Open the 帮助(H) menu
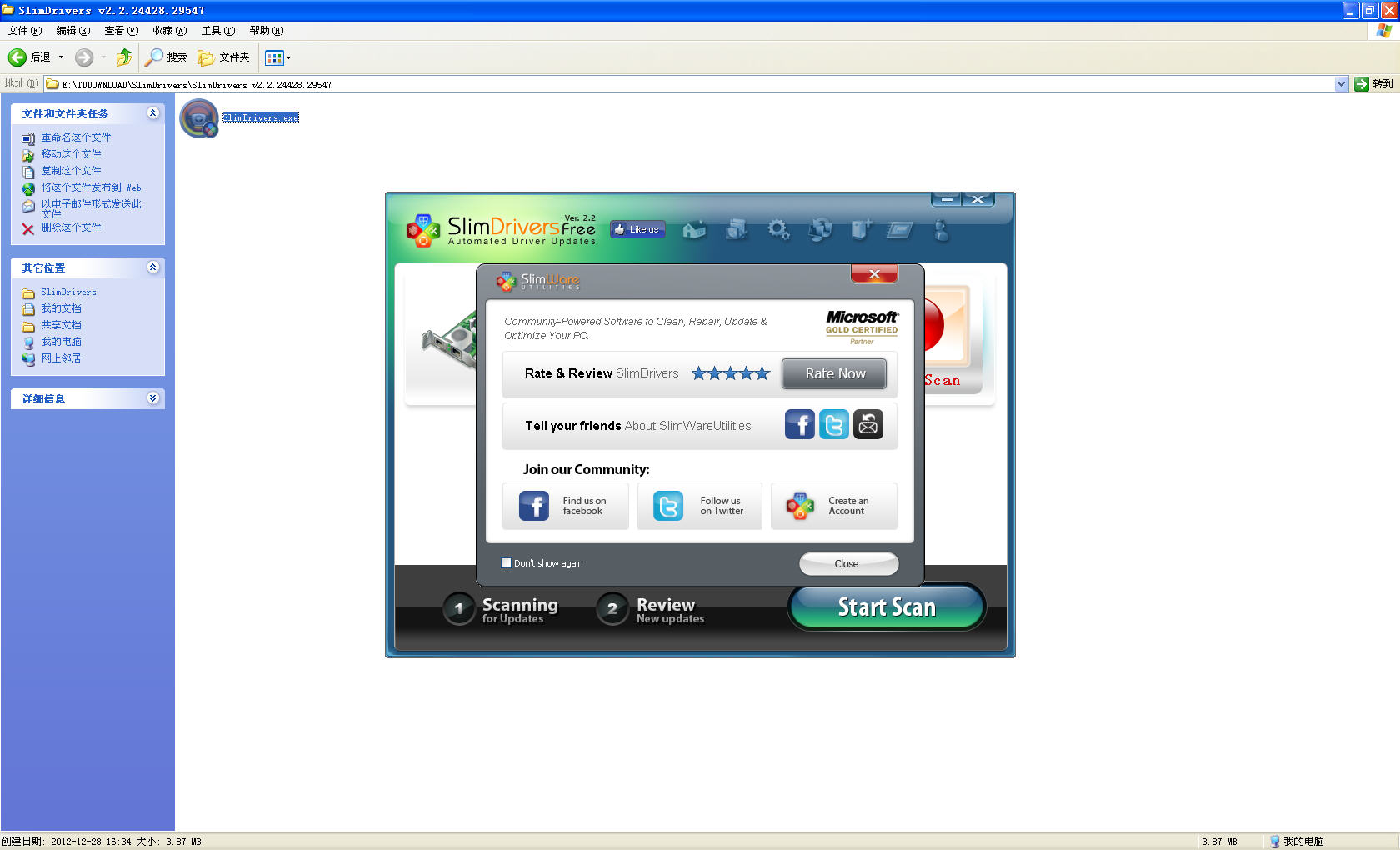Screen dimensions: 1400x850 tap(266, 31)
